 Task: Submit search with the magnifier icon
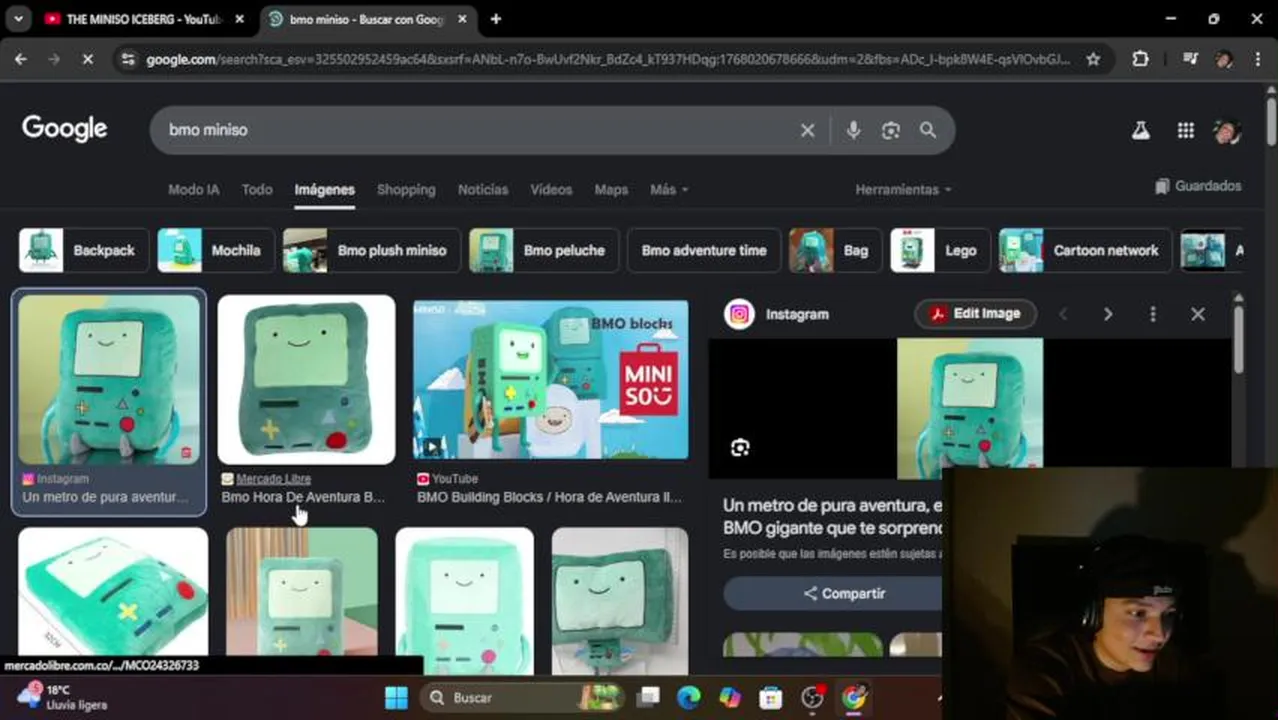(928, 130)
